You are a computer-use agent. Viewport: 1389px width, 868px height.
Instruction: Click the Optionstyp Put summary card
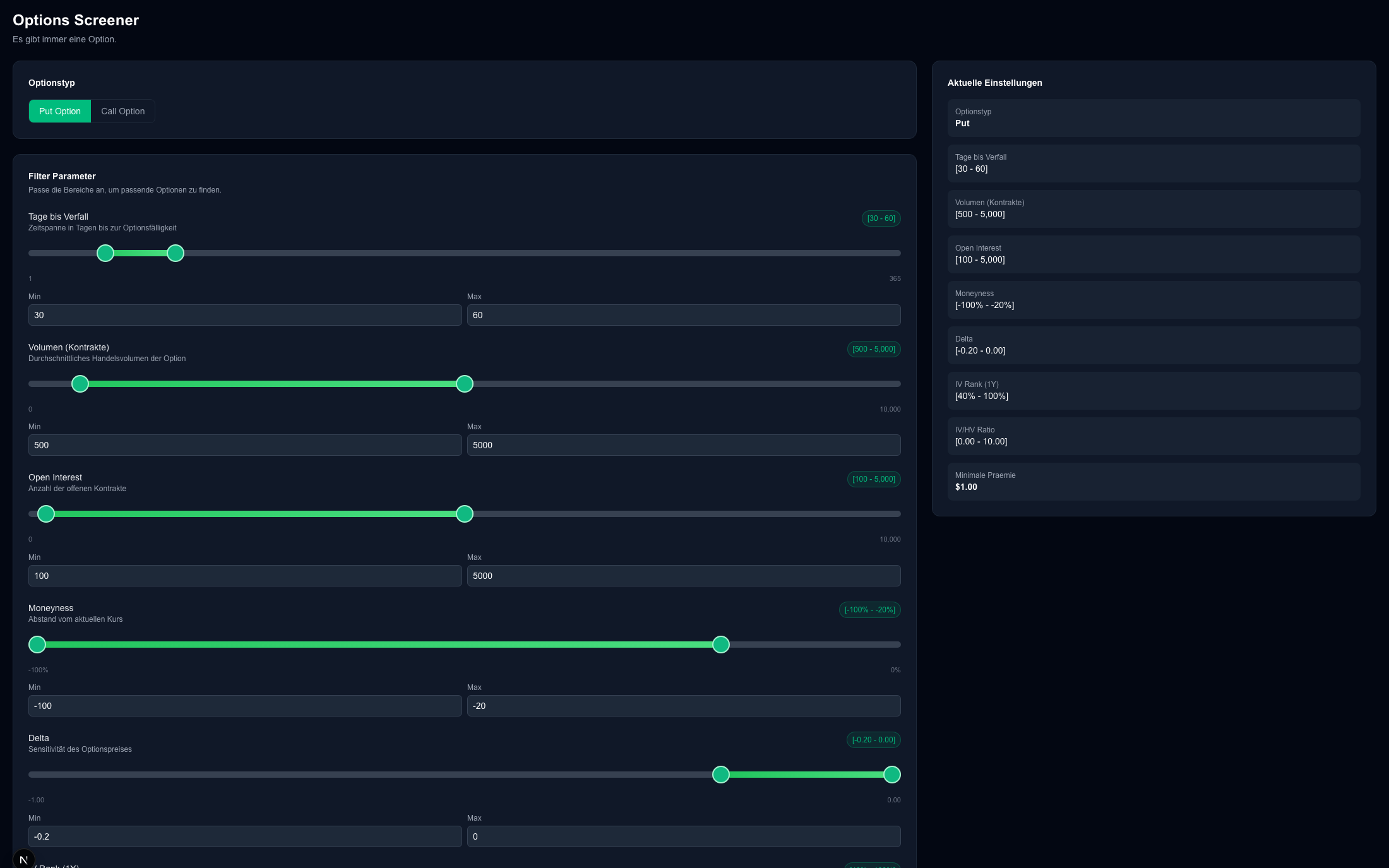[1154, 118]
